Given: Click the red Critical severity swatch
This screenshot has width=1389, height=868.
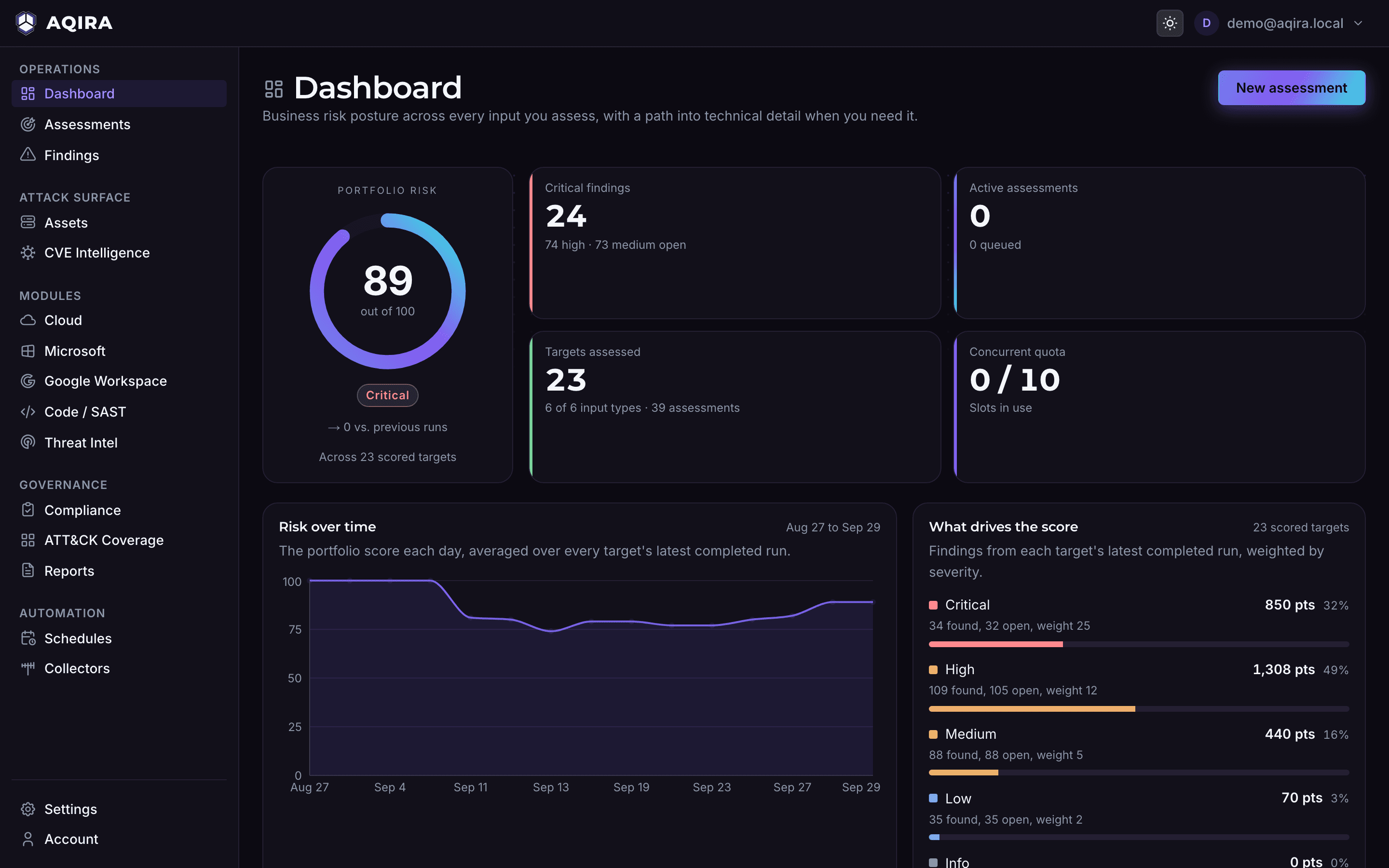Looking at the screenshot, I should (x=933, y=605).
